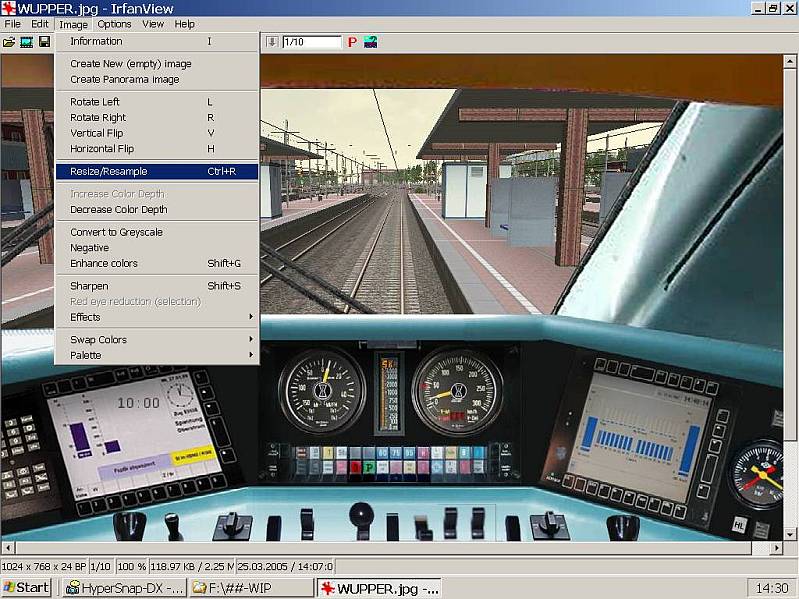Click the vertical scrollbar down arrow
799x599 pixels.
[x=789, y=534]
